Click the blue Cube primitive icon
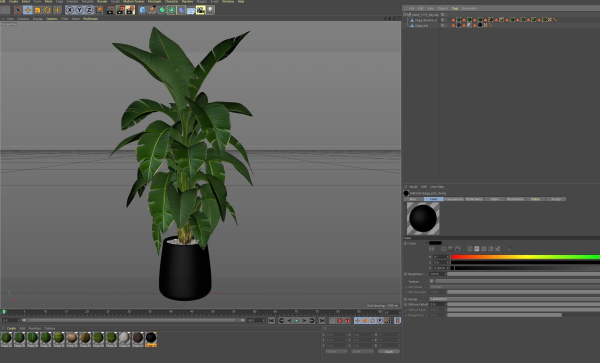This screenshot has width=600, height=363. coord(142,10)
